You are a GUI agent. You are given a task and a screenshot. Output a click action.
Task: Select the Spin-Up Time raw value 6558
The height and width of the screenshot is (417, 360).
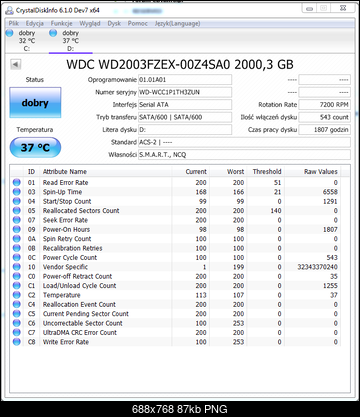(x=330, y=192)
